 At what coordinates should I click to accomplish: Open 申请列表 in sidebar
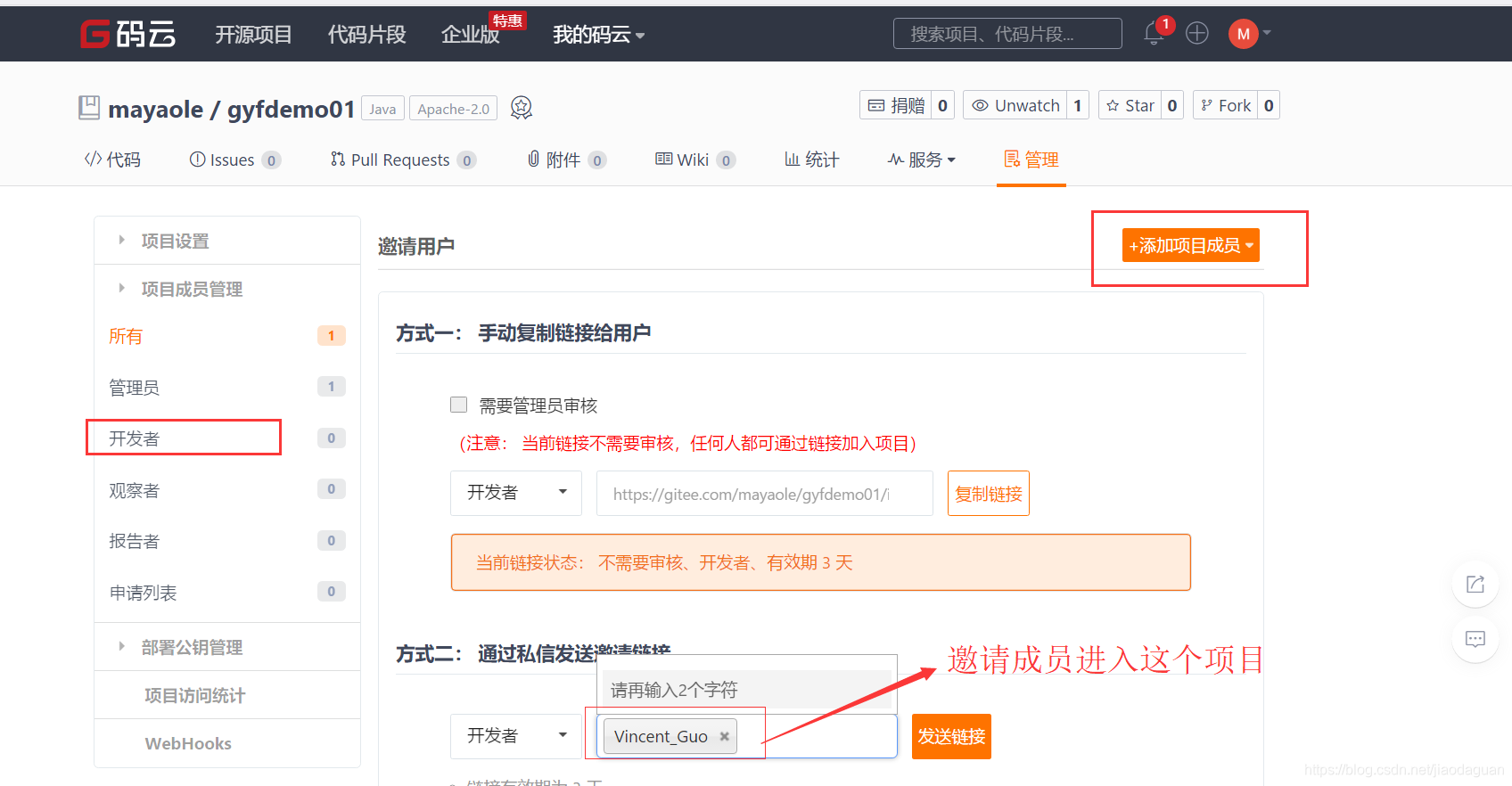tap(227, 592)
